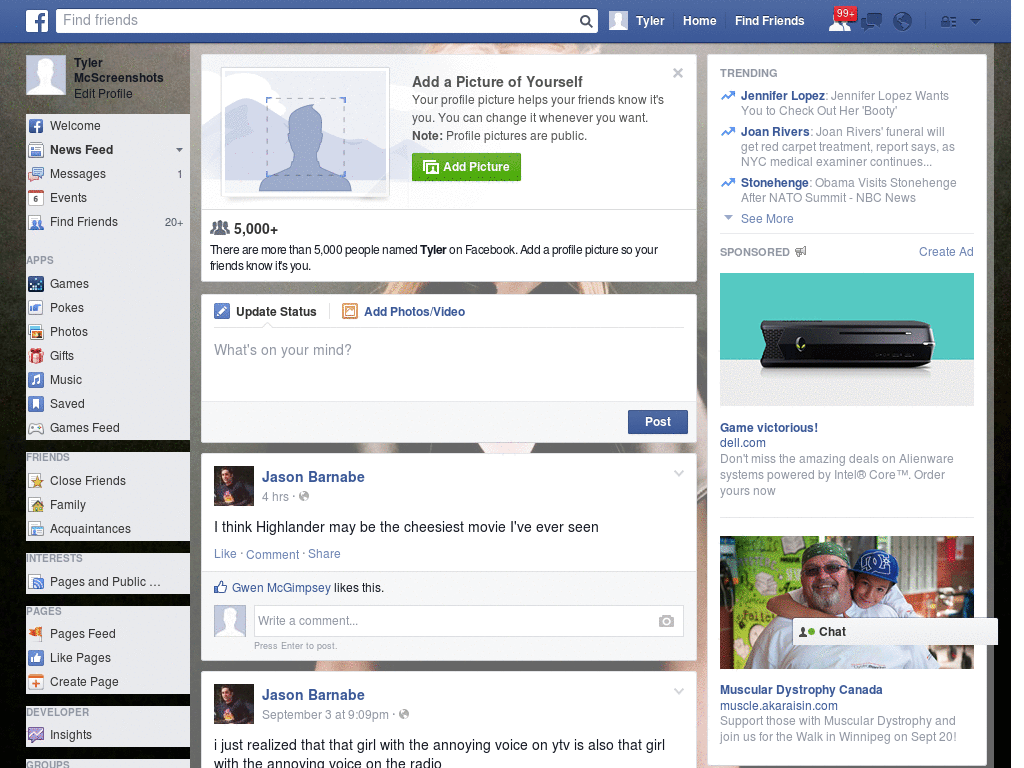Viewport: 1024px width, 768px height.
Task: Click the dell.com ad link
Action: [x=743, y=443]
